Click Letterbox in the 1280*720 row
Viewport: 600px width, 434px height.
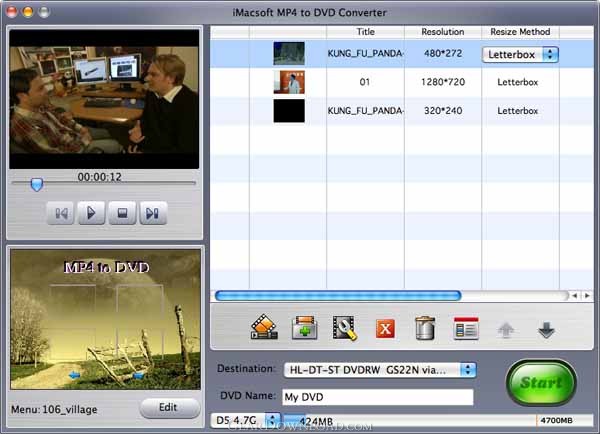click(517, 82)
